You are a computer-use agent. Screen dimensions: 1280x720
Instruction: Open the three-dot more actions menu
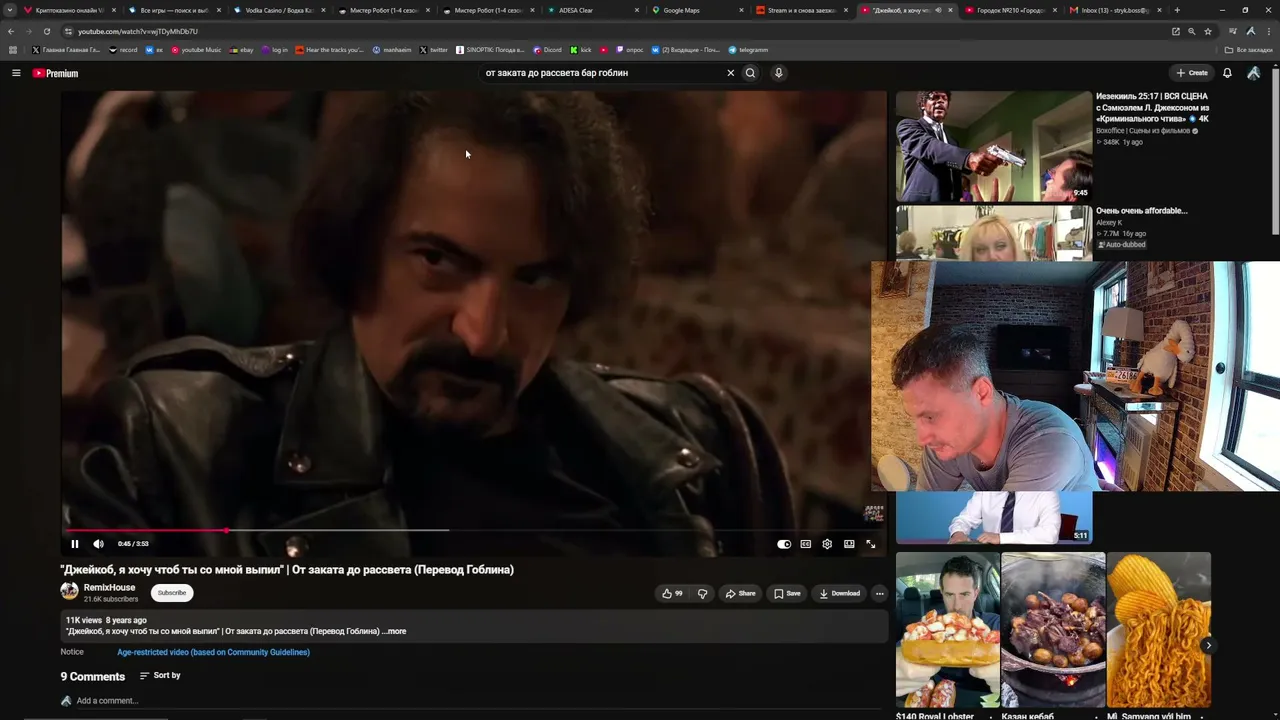coord(880,593)
